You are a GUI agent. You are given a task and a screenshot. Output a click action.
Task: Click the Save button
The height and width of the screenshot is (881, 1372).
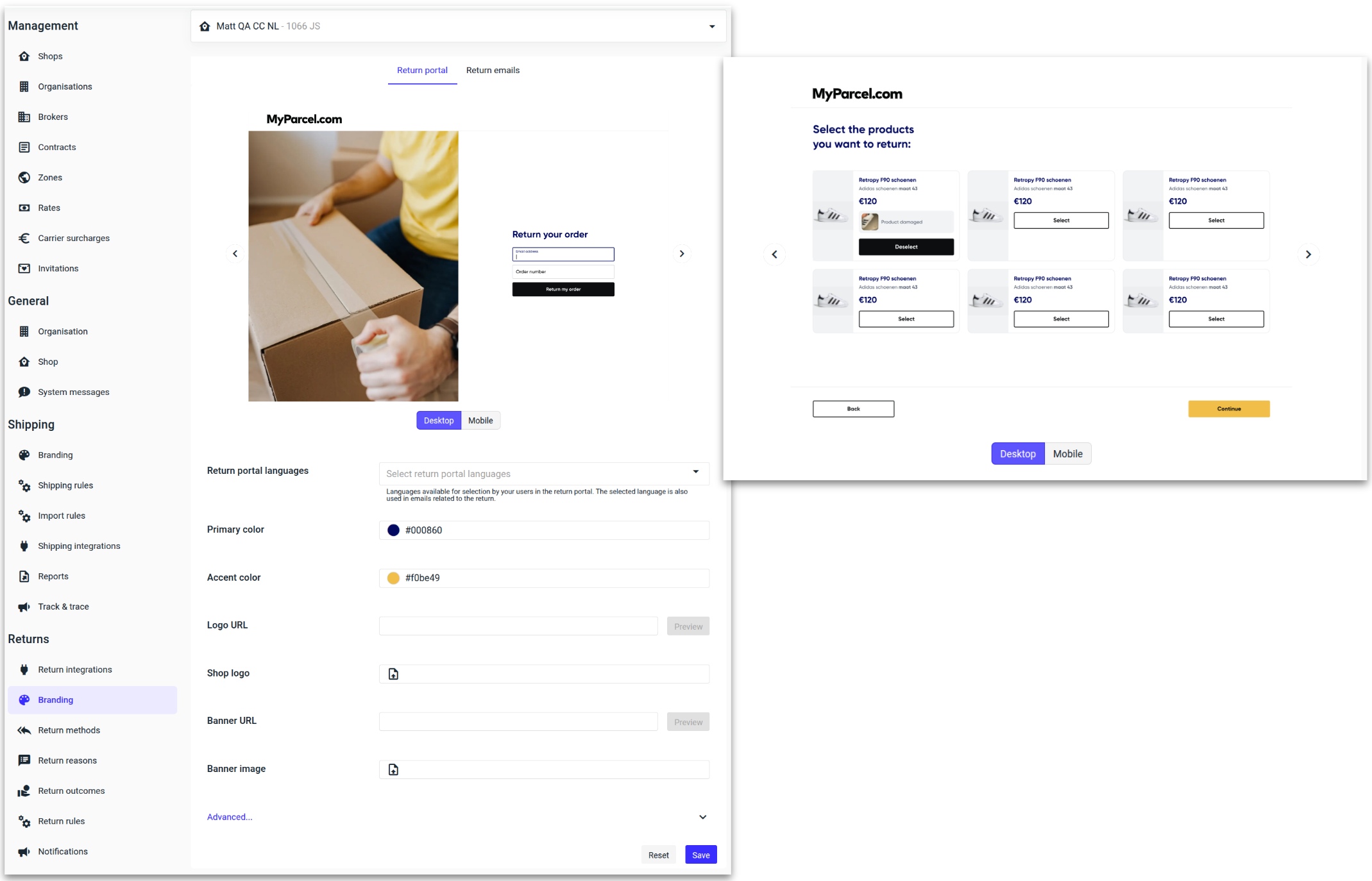700,855
